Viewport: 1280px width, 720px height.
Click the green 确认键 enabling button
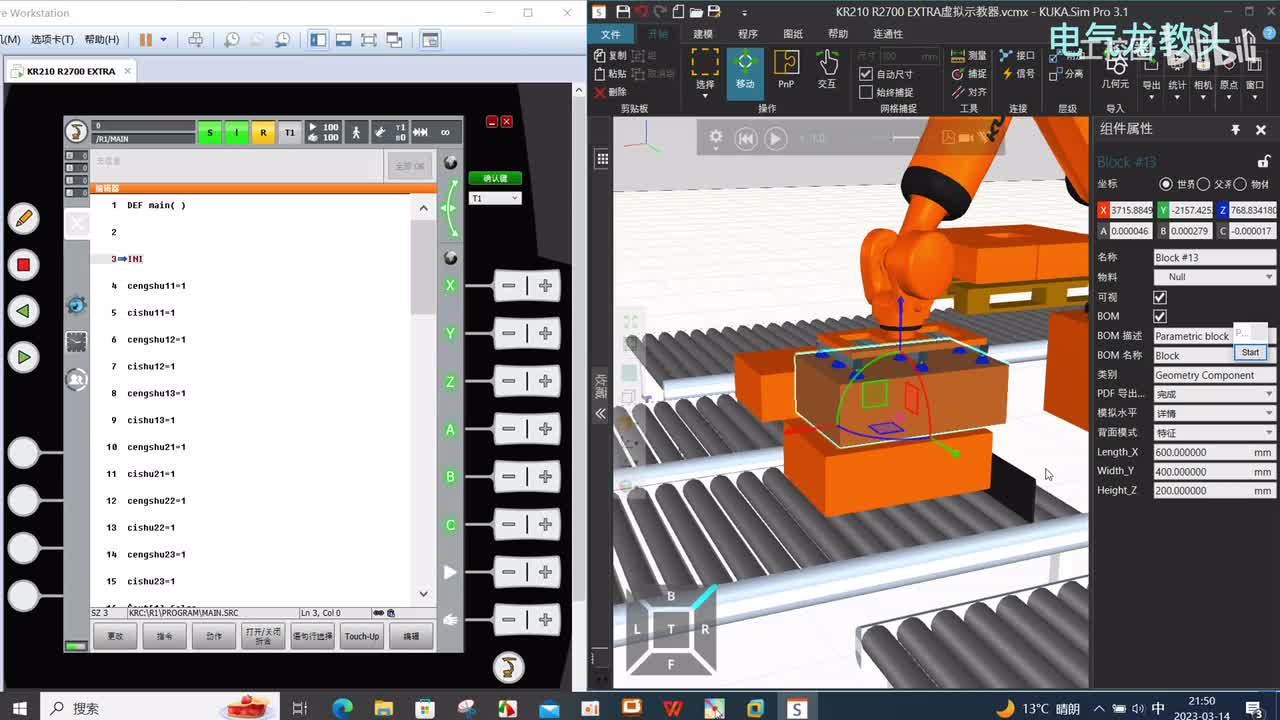(495, 178)
